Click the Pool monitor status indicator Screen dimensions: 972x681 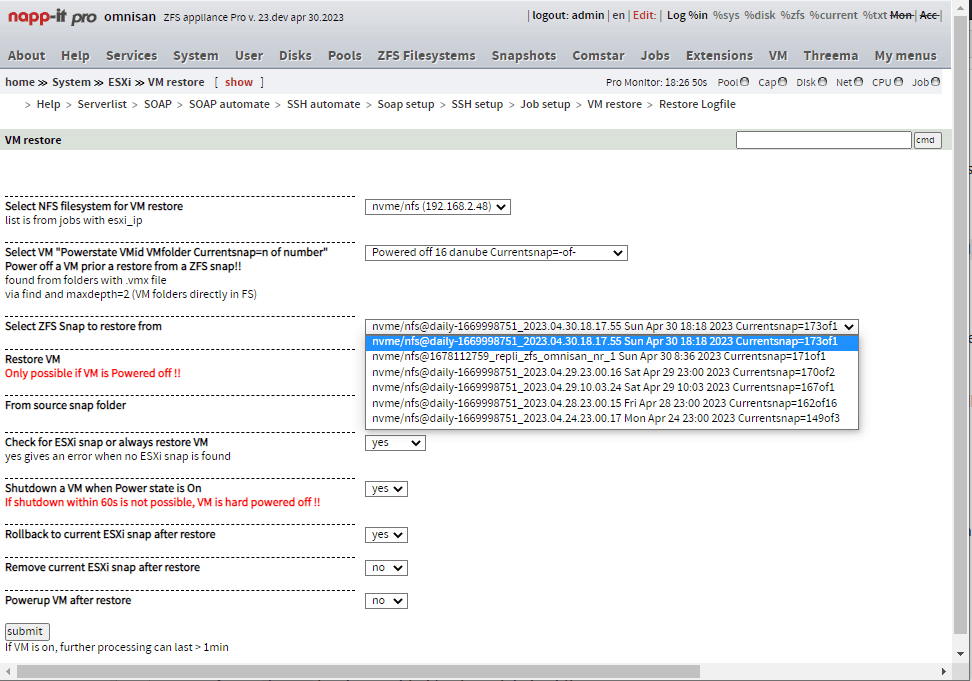(744, 82)
